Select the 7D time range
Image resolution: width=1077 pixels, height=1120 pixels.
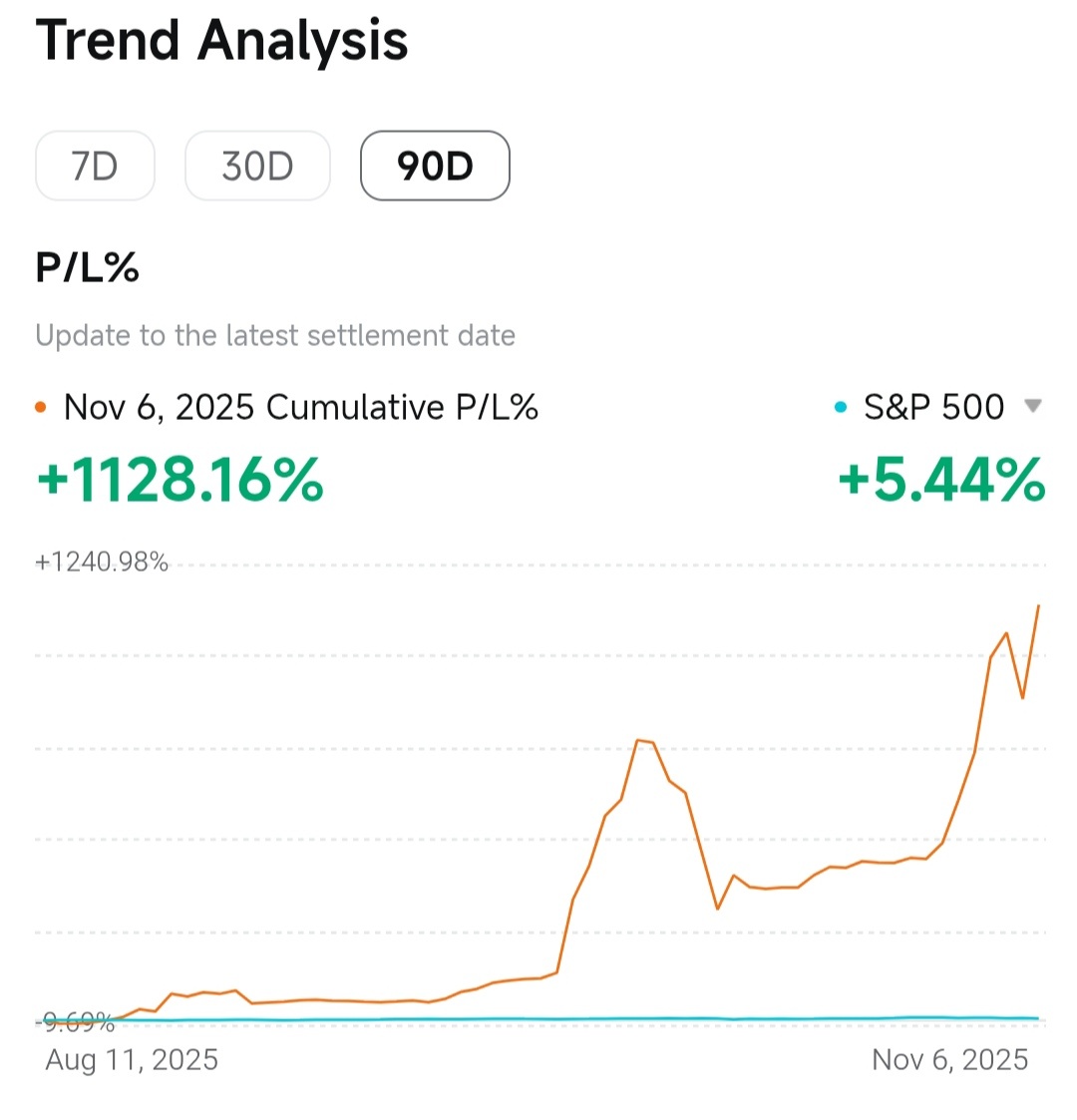pyautogui.click(x=95, y=166)
